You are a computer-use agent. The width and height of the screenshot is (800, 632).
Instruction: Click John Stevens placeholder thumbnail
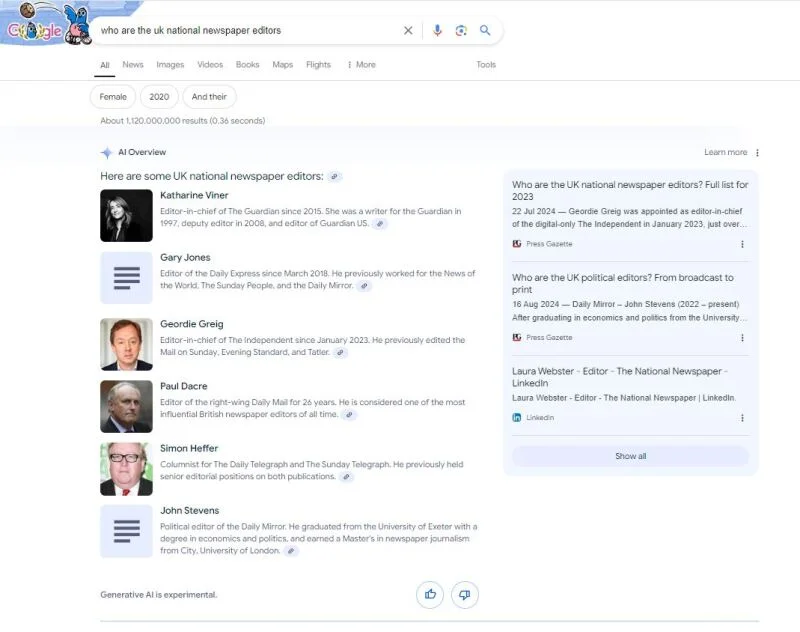click(127, 531)
